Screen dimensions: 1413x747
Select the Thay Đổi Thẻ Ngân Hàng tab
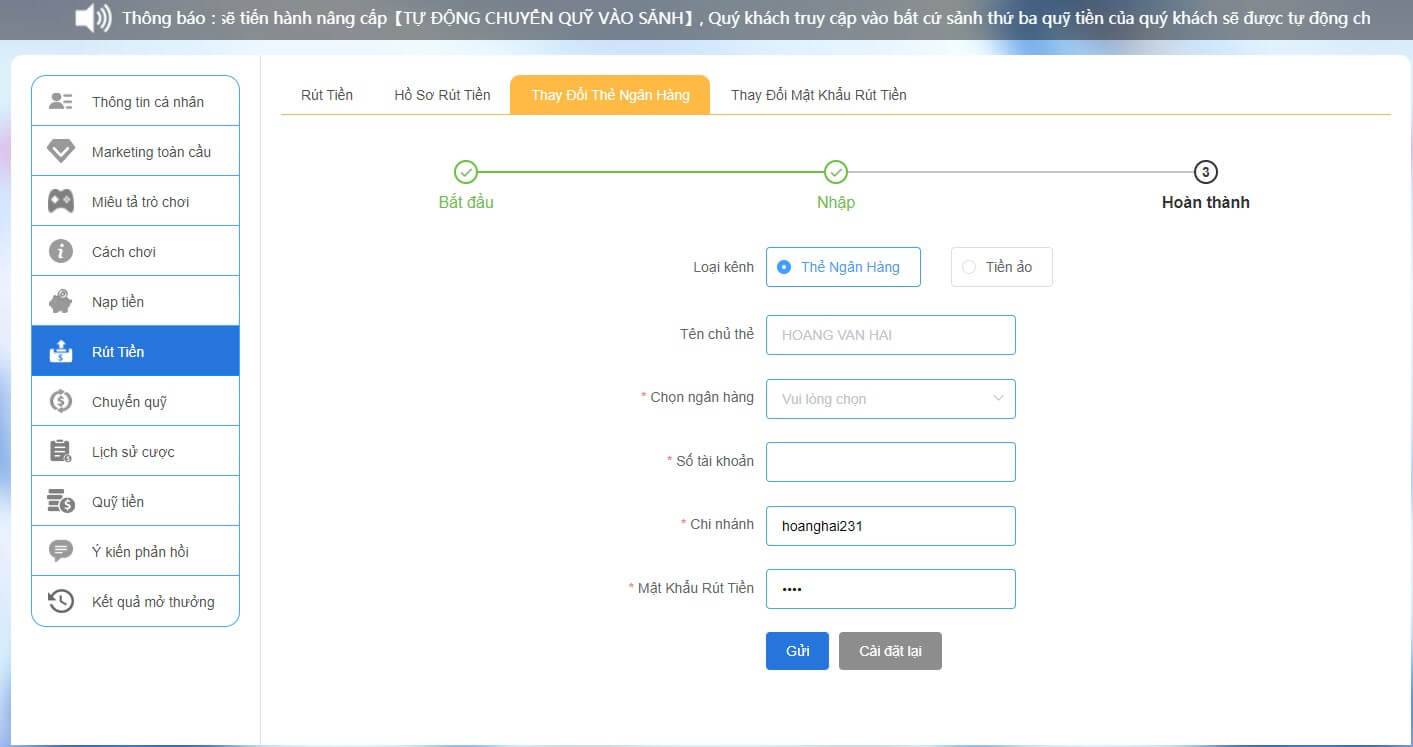610,95
